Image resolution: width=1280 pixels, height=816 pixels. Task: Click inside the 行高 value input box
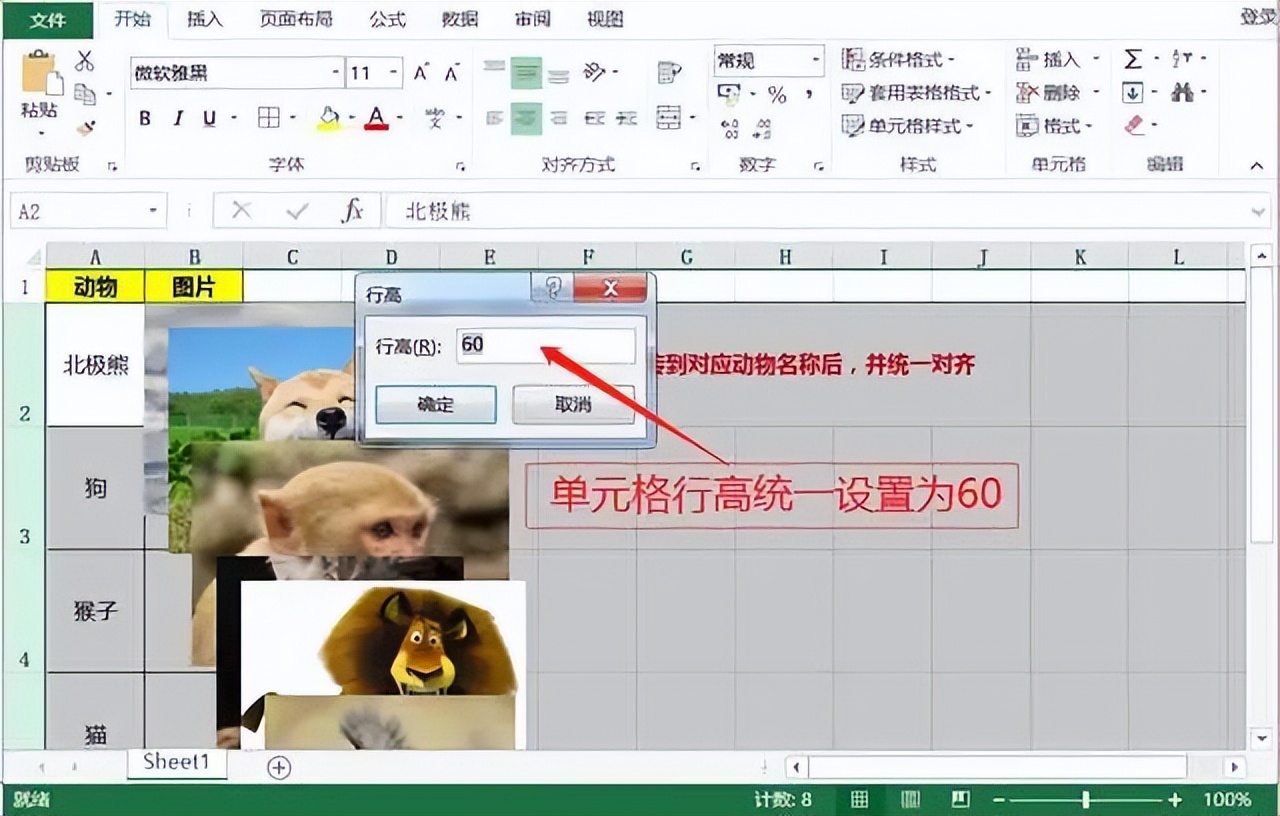pos(547,346)
